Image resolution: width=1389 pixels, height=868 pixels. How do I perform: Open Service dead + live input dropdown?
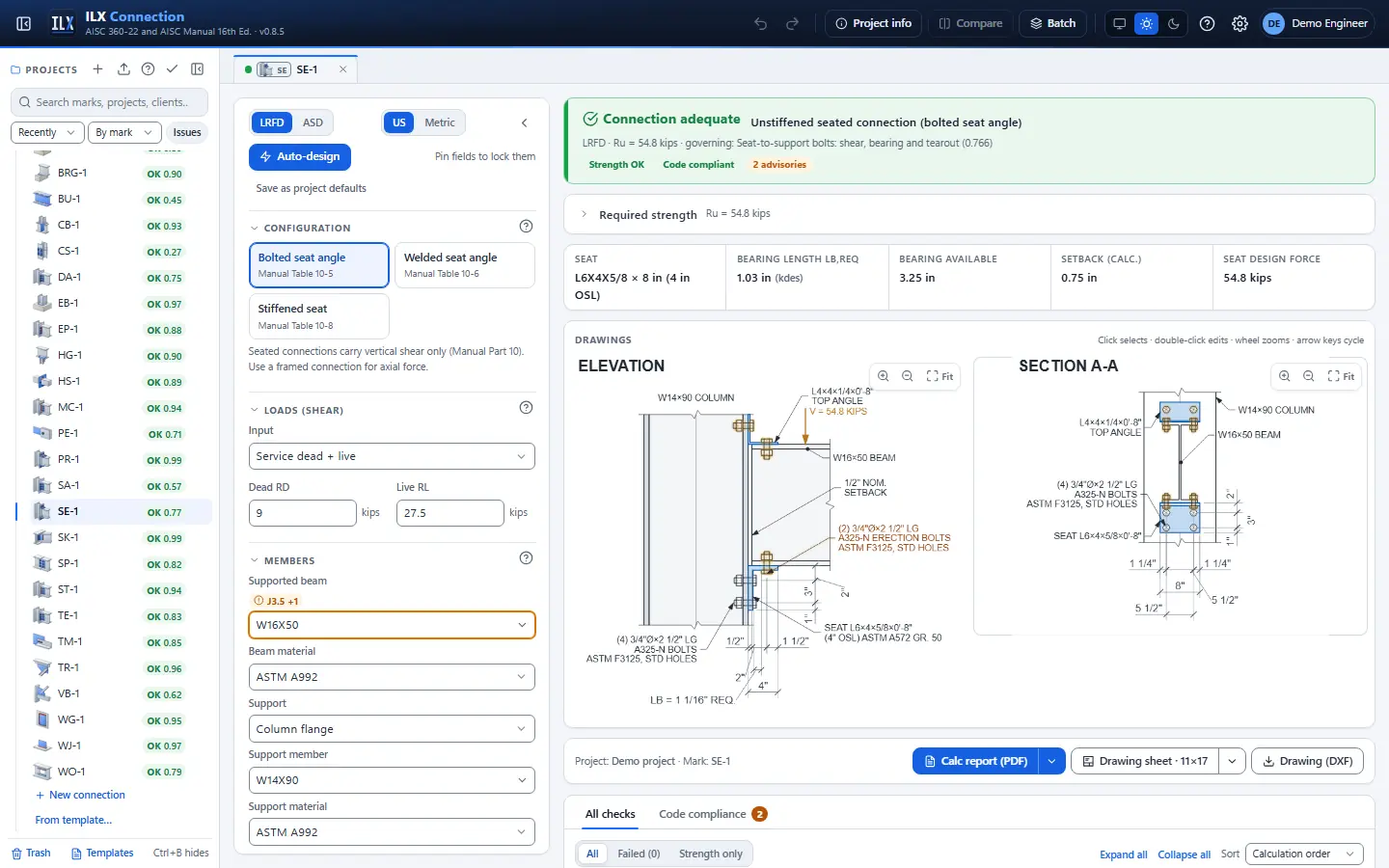pos(392,456)
